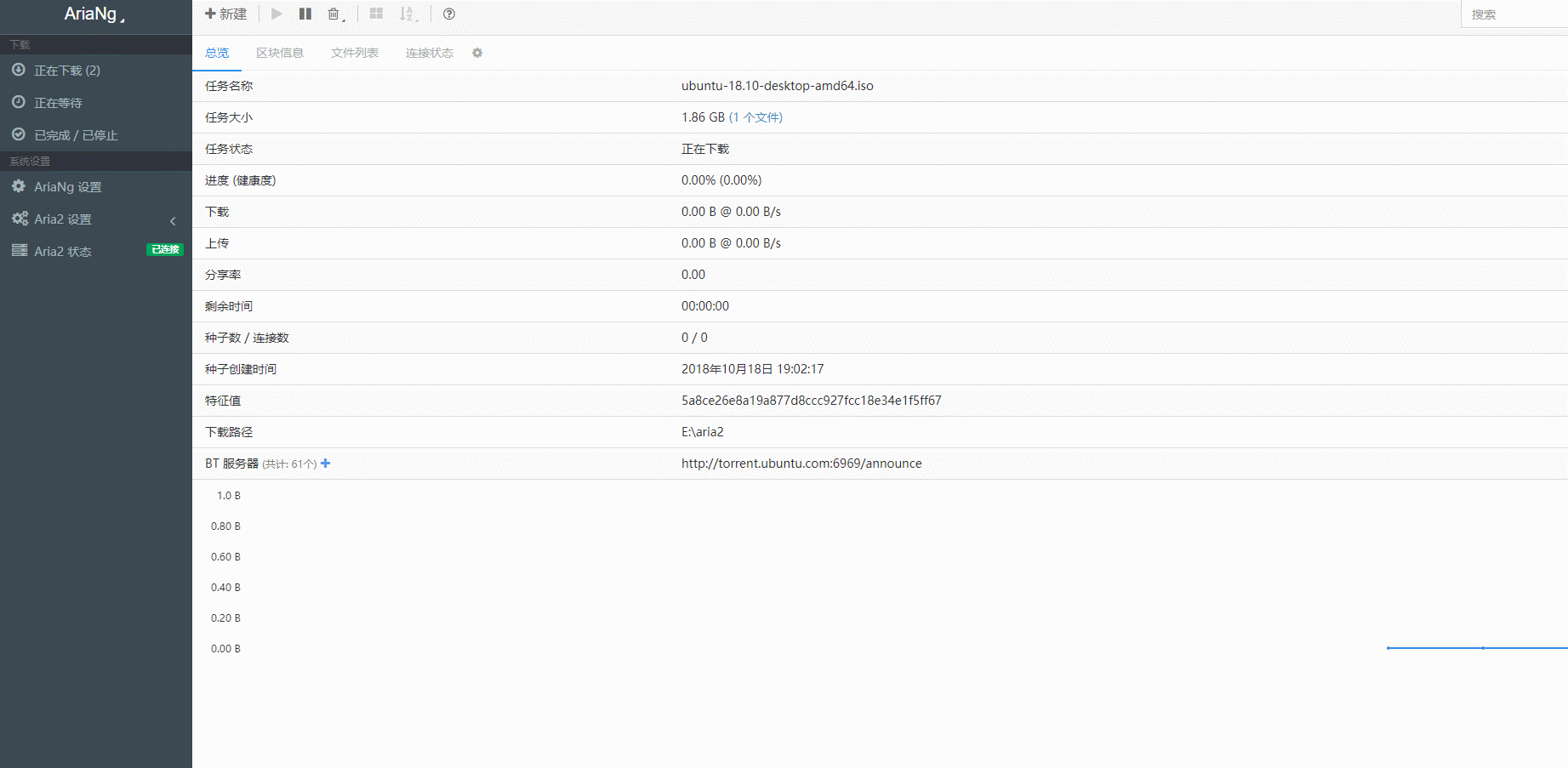1568x768 pixels.
Task: Expand the Aria2 设置 submenu chevron
Action: [x=173, y=220]
